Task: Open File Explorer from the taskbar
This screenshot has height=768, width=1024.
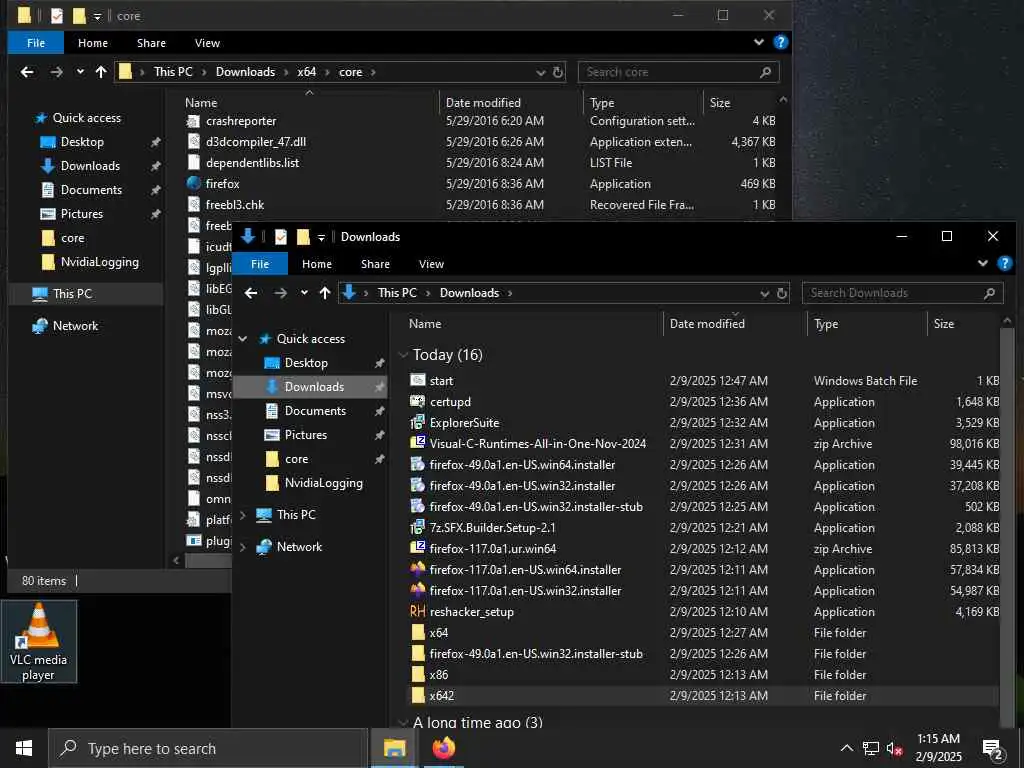Action: (x=394, y=748)
